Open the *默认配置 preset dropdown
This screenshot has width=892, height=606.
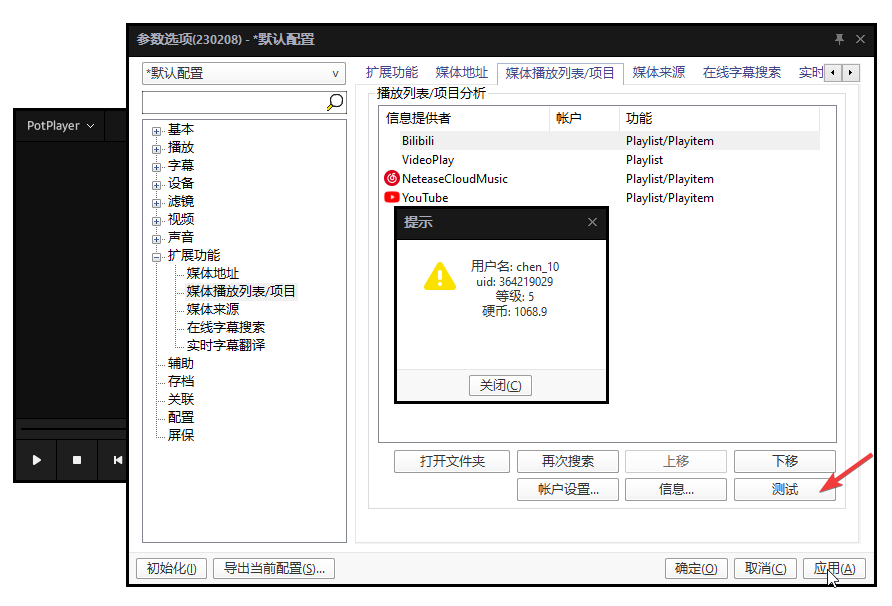(x=335, y=72)
